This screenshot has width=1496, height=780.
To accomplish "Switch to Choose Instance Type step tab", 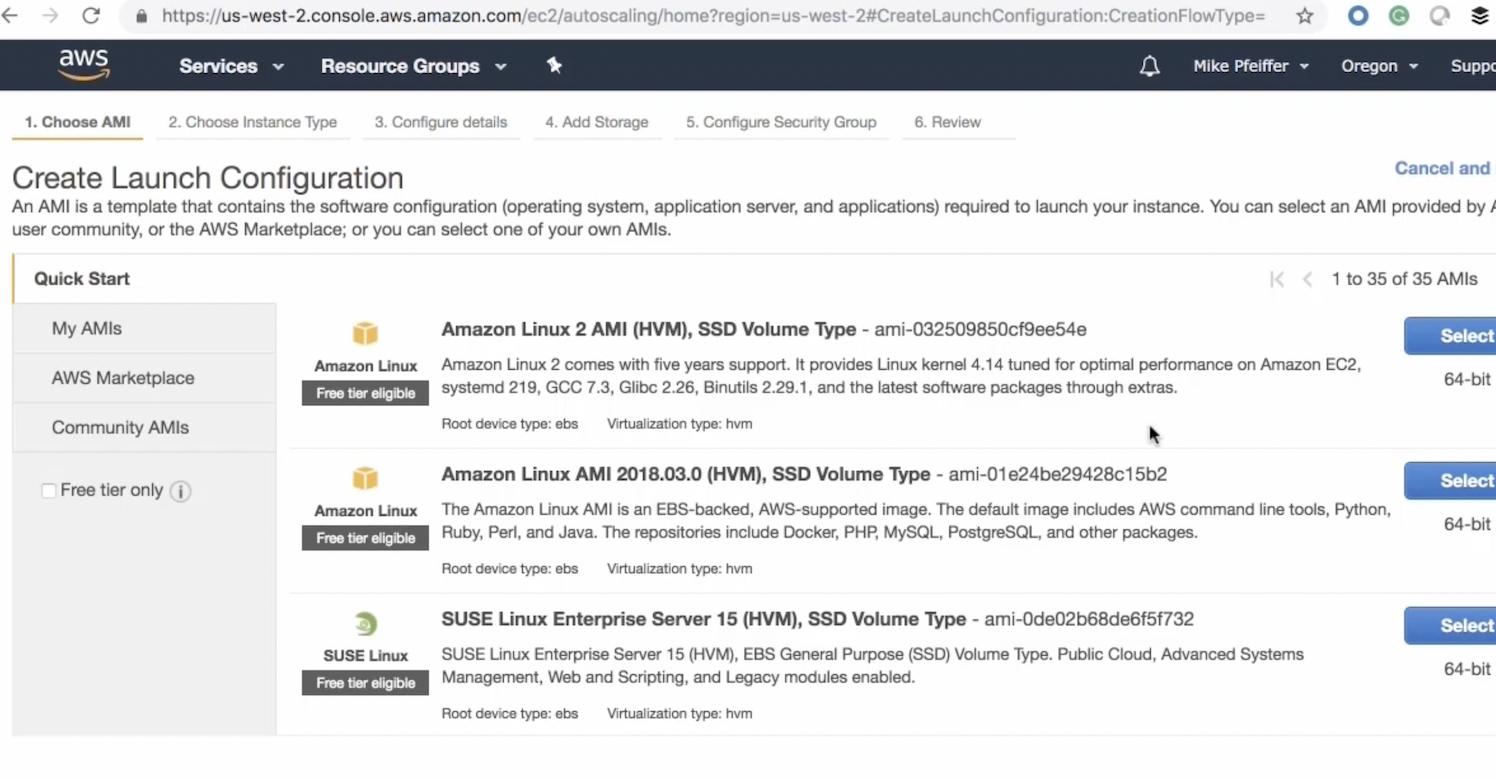I will [252, 122].
